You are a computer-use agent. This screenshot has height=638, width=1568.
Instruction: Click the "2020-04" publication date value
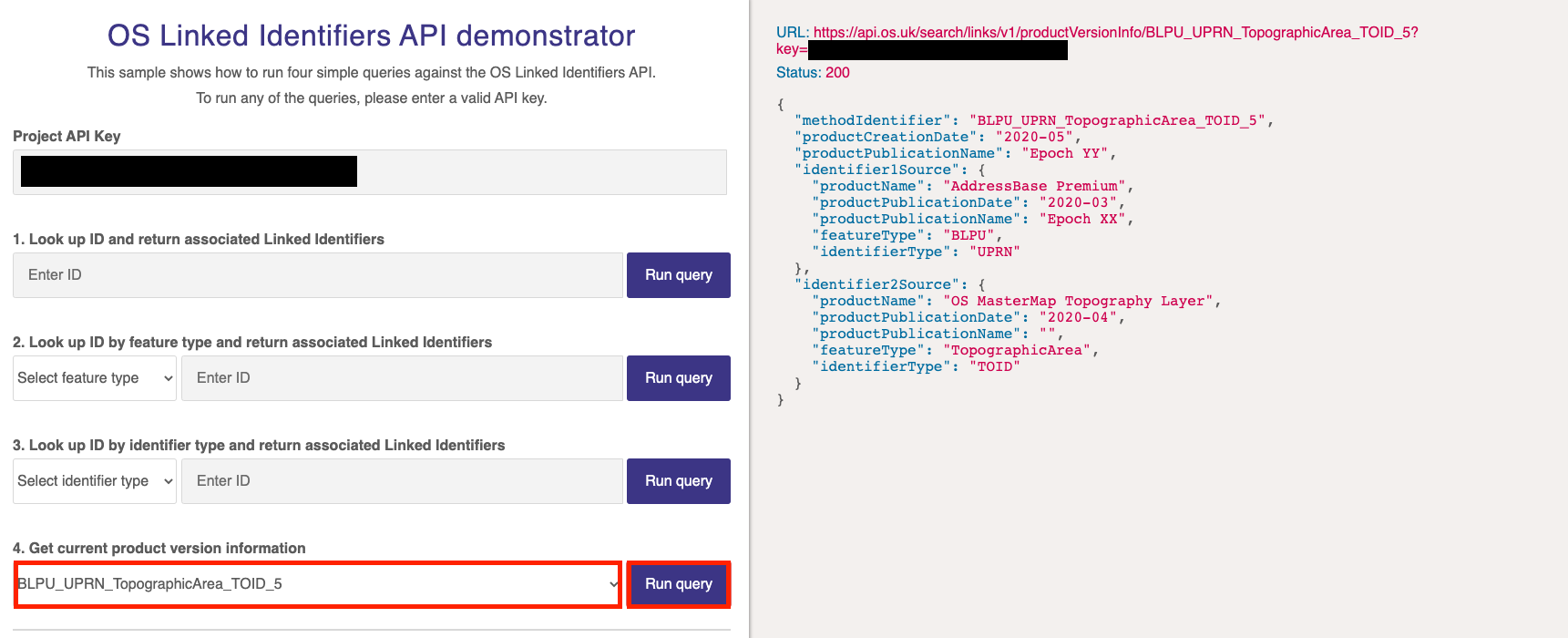pos(1078,317)
